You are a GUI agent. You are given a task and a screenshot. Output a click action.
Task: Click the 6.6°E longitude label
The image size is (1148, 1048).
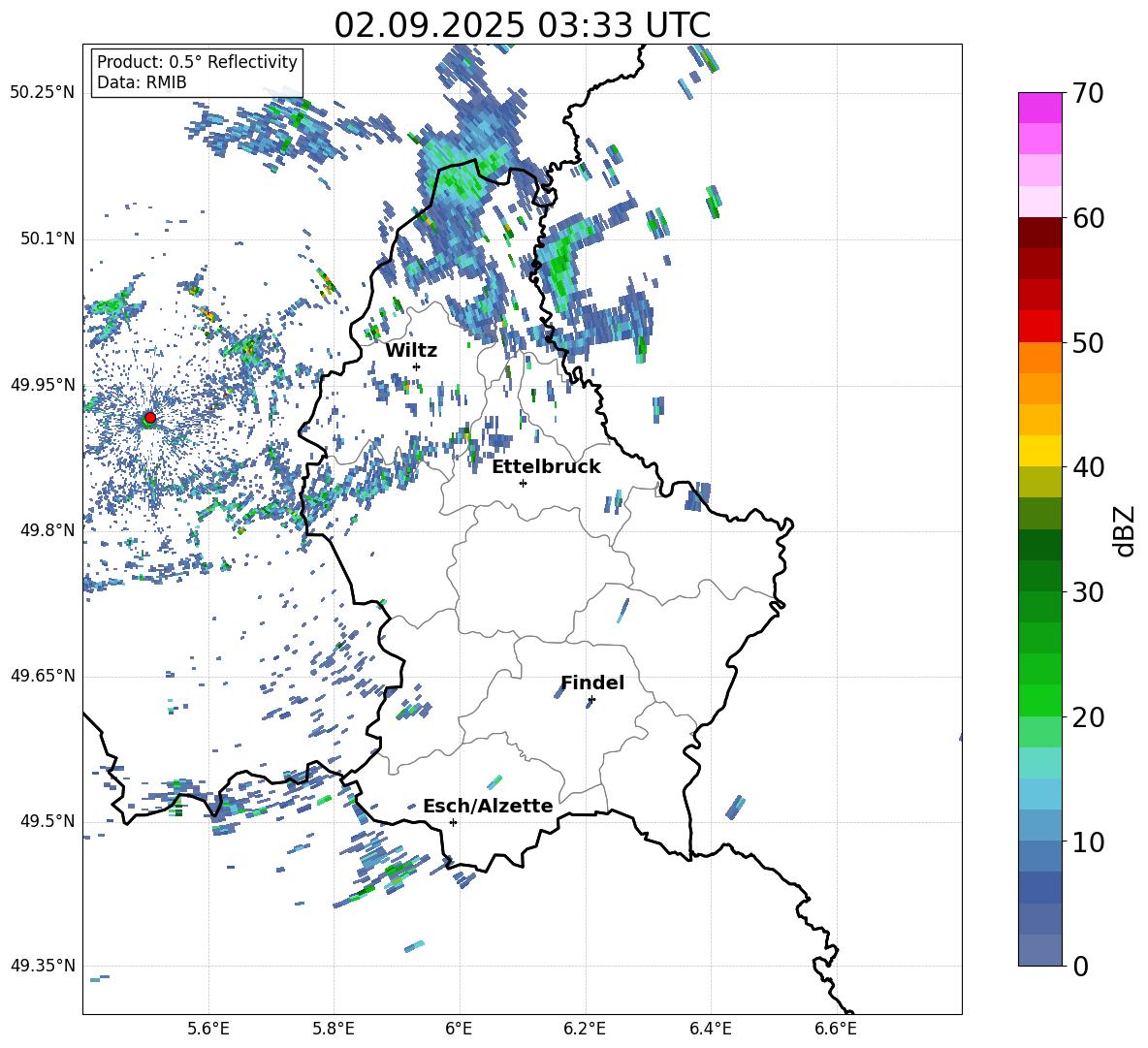pos(836,1029)
